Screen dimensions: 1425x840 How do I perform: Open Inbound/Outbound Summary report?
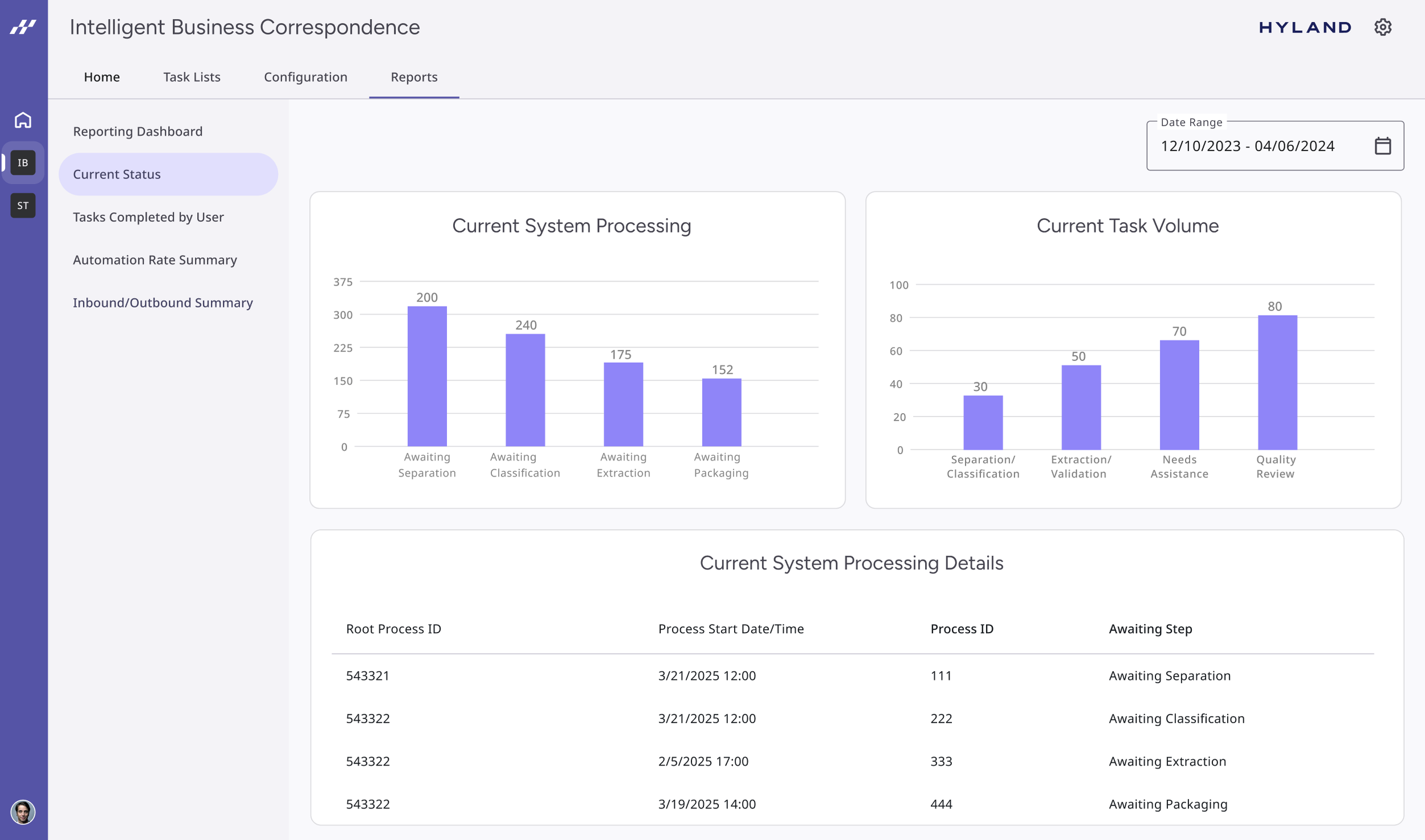tap(162, 303)
